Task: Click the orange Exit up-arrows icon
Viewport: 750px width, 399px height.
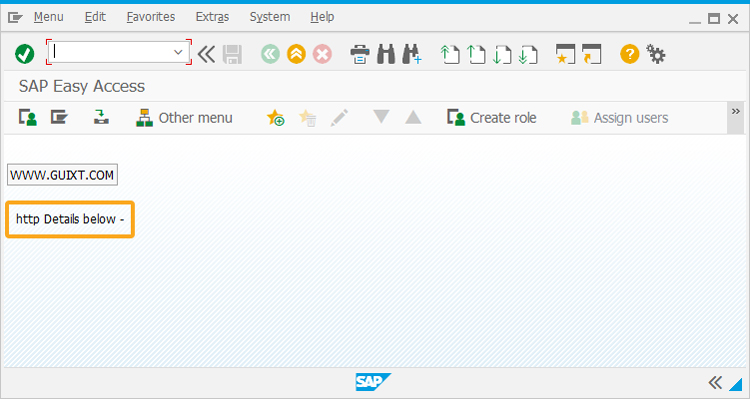Action: tap(296, 54)
